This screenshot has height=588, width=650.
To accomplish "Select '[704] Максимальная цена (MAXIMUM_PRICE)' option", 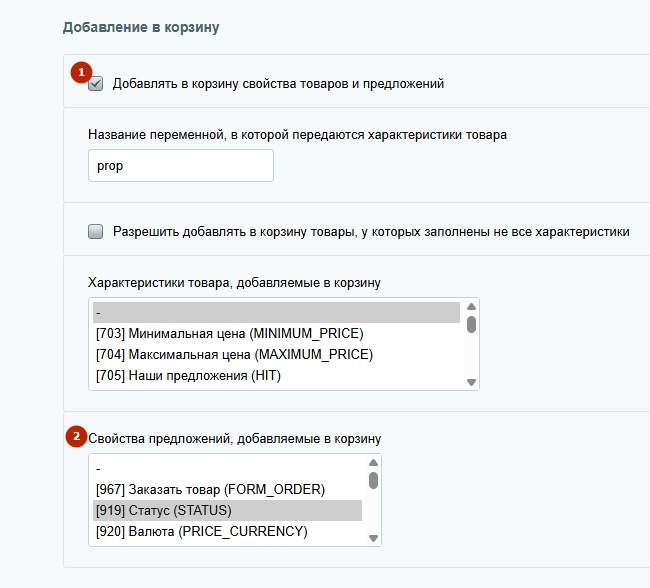I will [x=232, y=354].
